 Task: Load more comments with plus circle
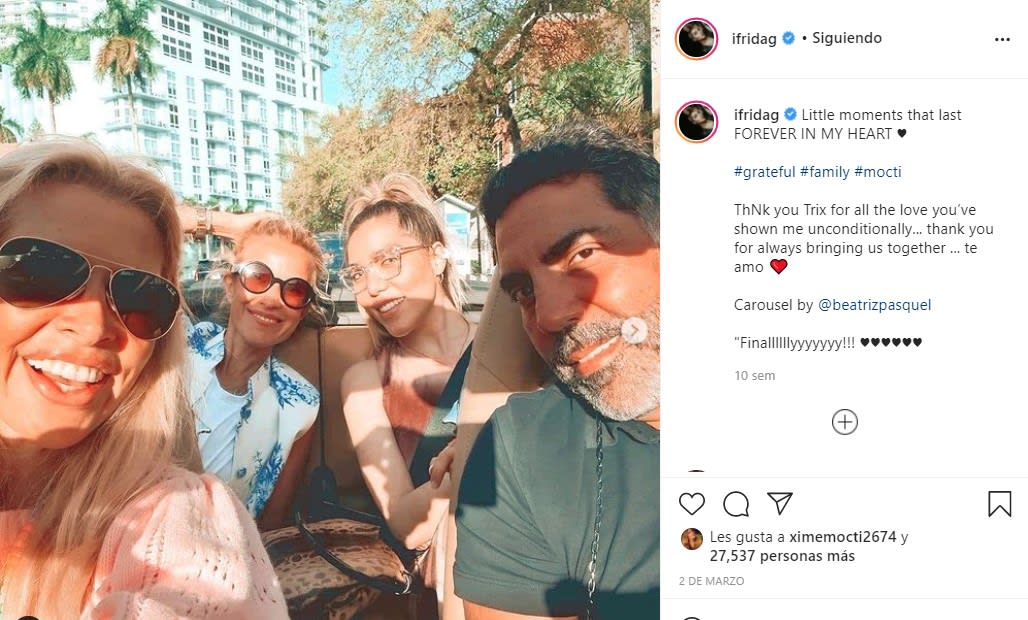pos(844,422)
